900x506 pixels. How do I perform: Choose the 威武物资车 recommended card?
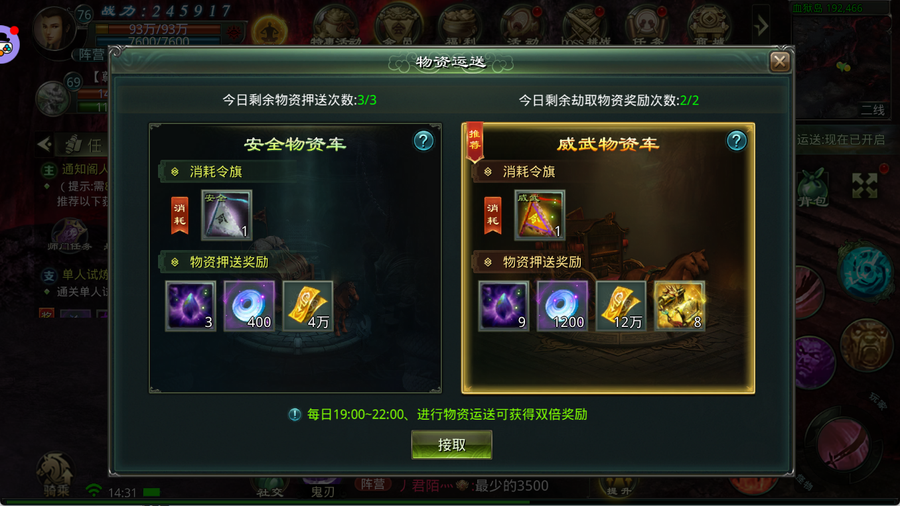(x=608, y=258)
